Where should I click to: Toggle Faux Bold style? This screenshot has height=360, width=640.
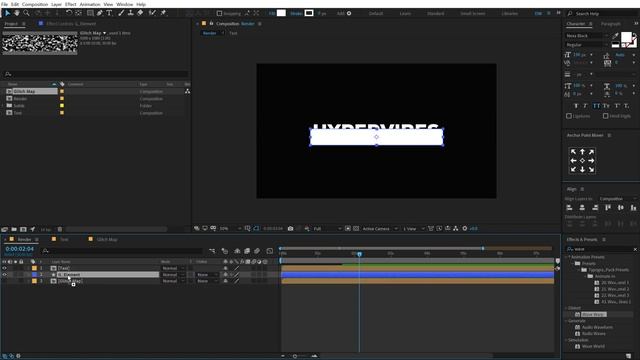576,106
